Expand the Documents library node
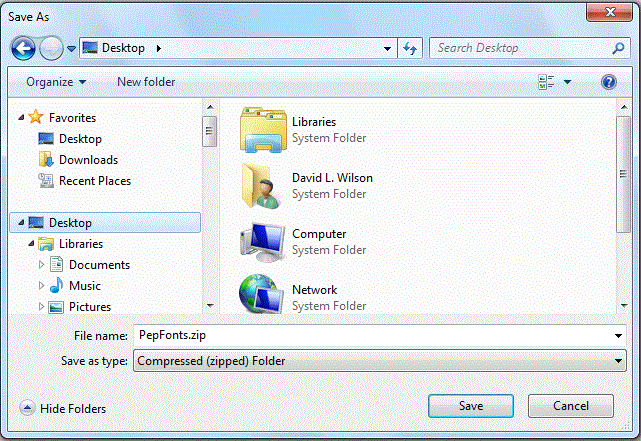Viewport: 641px width, 441px height. coord(41,265)
